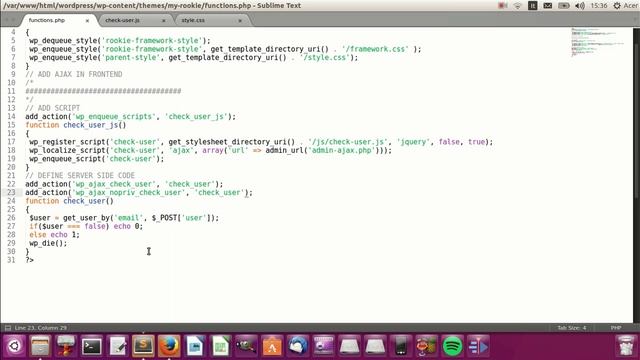This screenshot has width=640, height=360.
Task: Close the functions.php tab
Action: pyautogui.click(x=87, y=20)
